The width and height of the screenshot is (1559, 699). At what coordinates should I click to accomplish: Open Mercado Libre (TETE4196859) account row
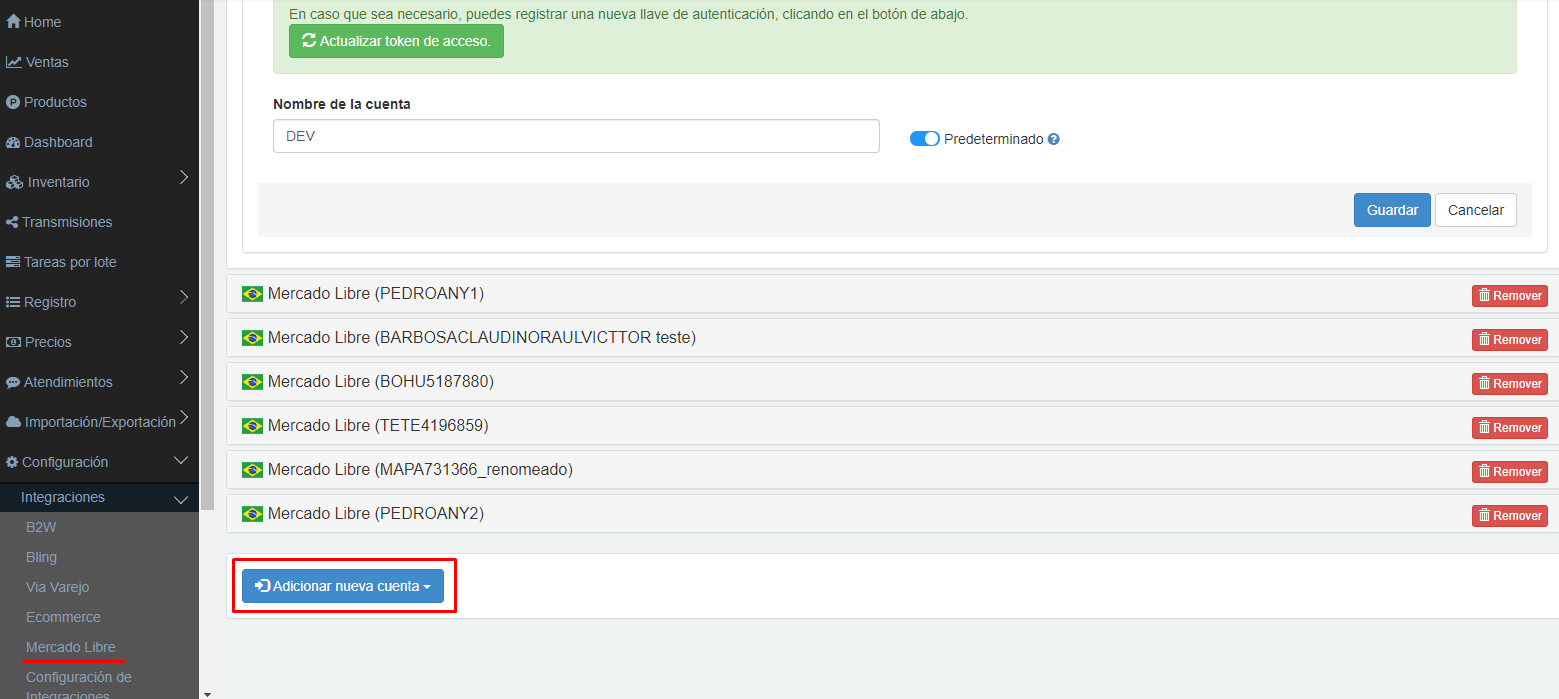(x=892, y=426)
